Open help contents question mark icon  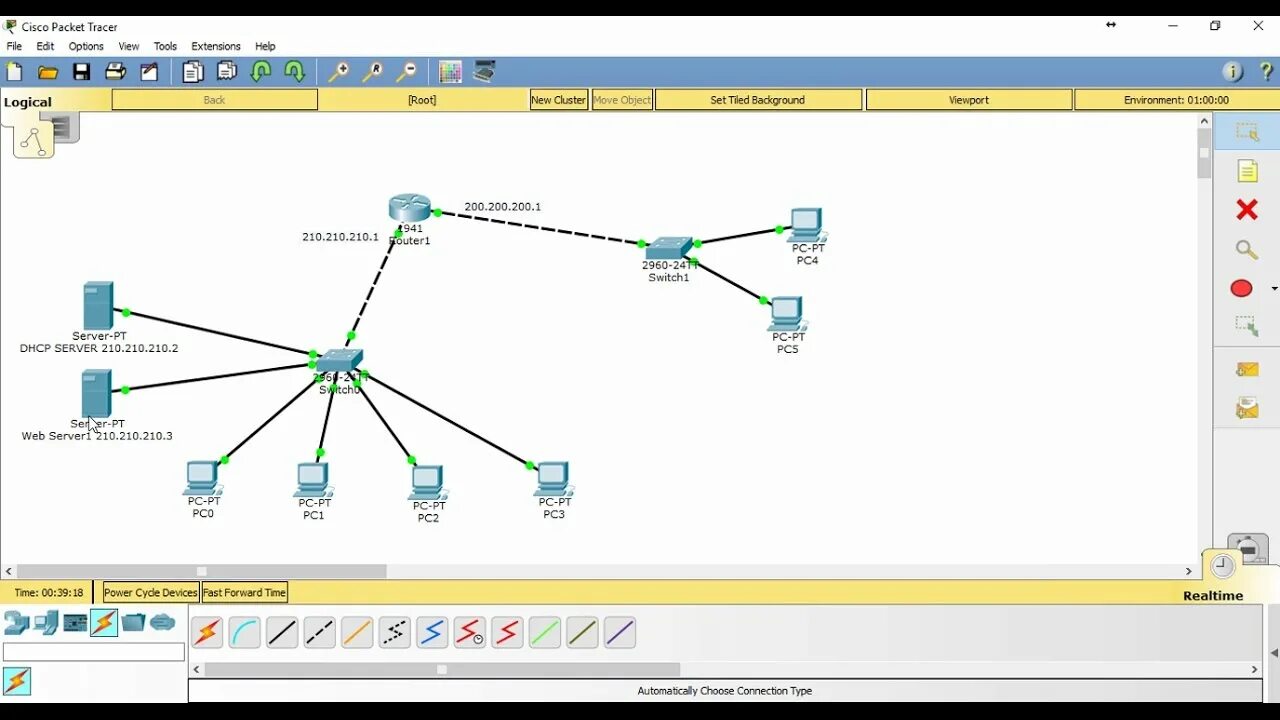coord(1266,72)
